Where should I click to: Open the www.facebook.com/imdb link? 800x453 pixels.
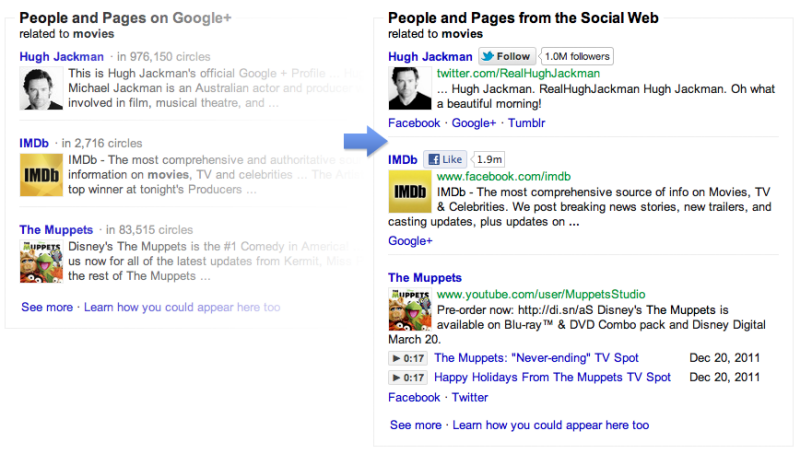[x=501, y=176]
